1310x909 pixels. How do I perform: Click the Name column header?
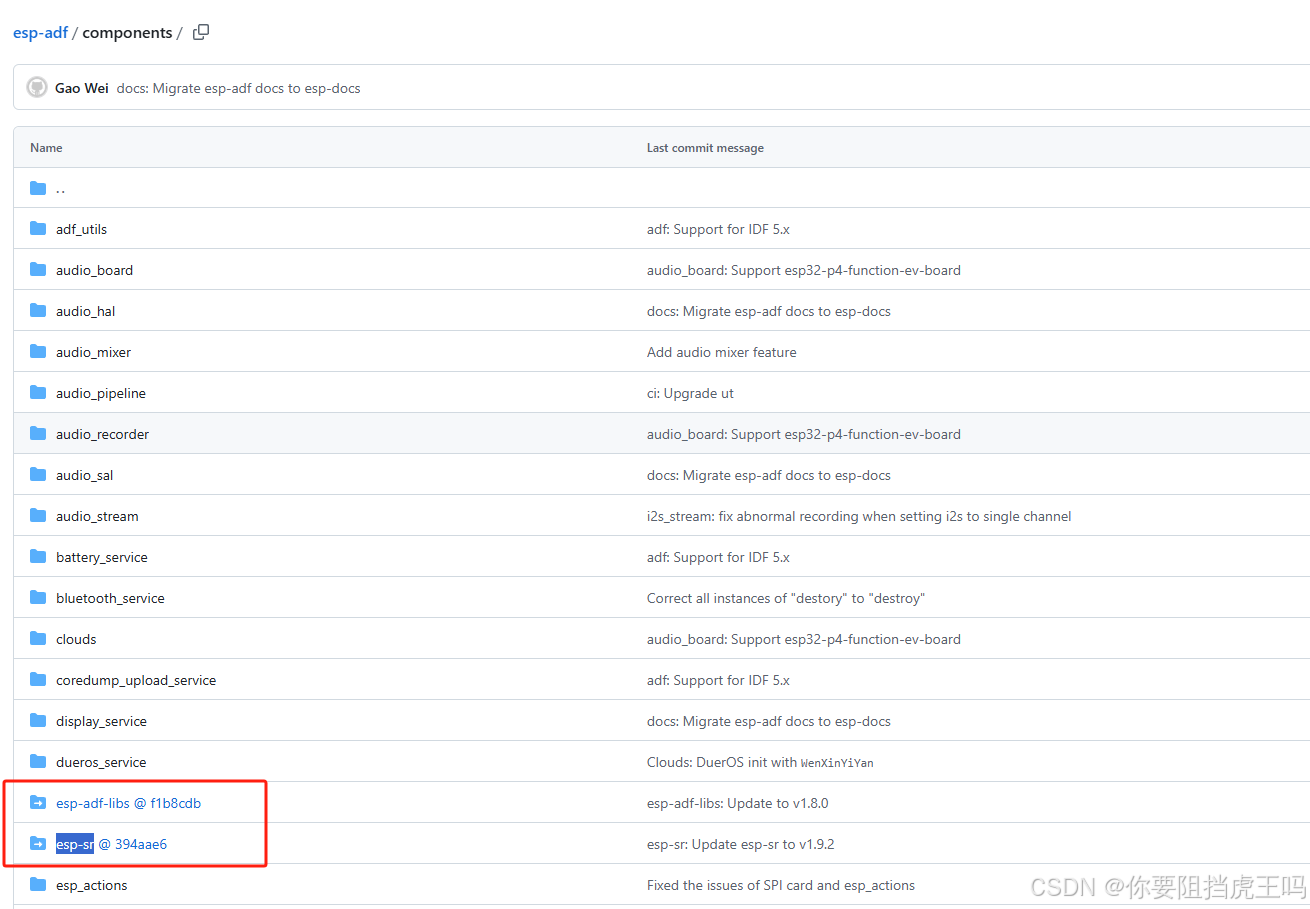coord(46,147)
